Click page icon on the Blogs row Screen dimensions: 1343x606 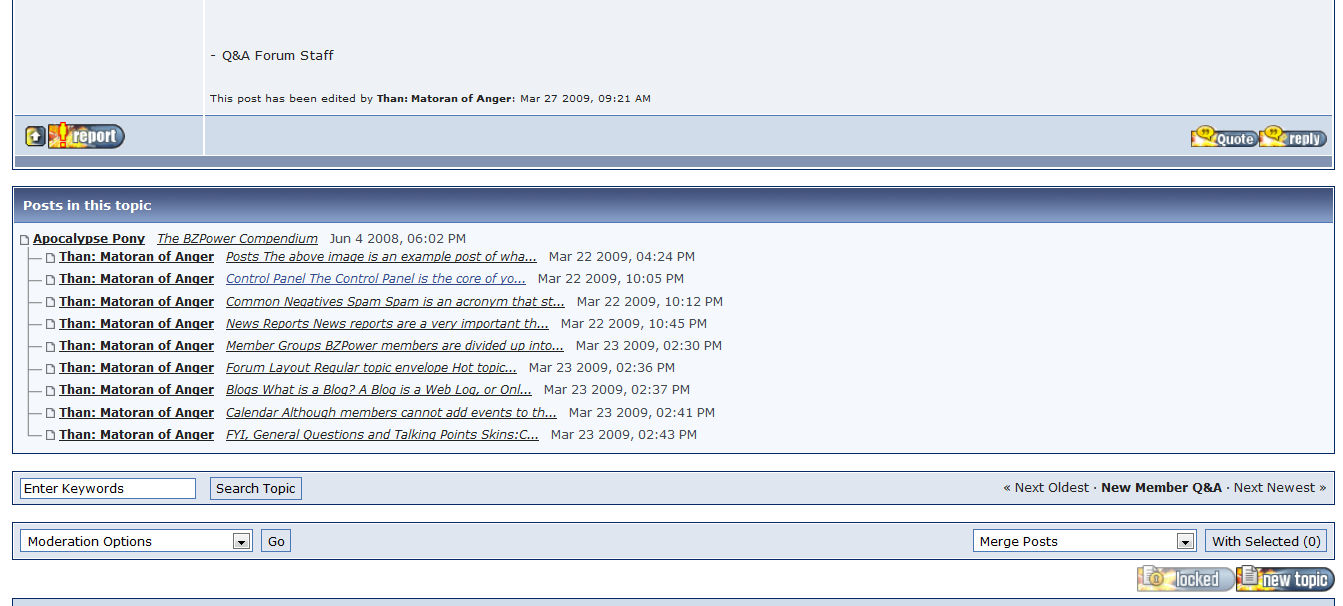pyautogui.click(x=50, y=391)
